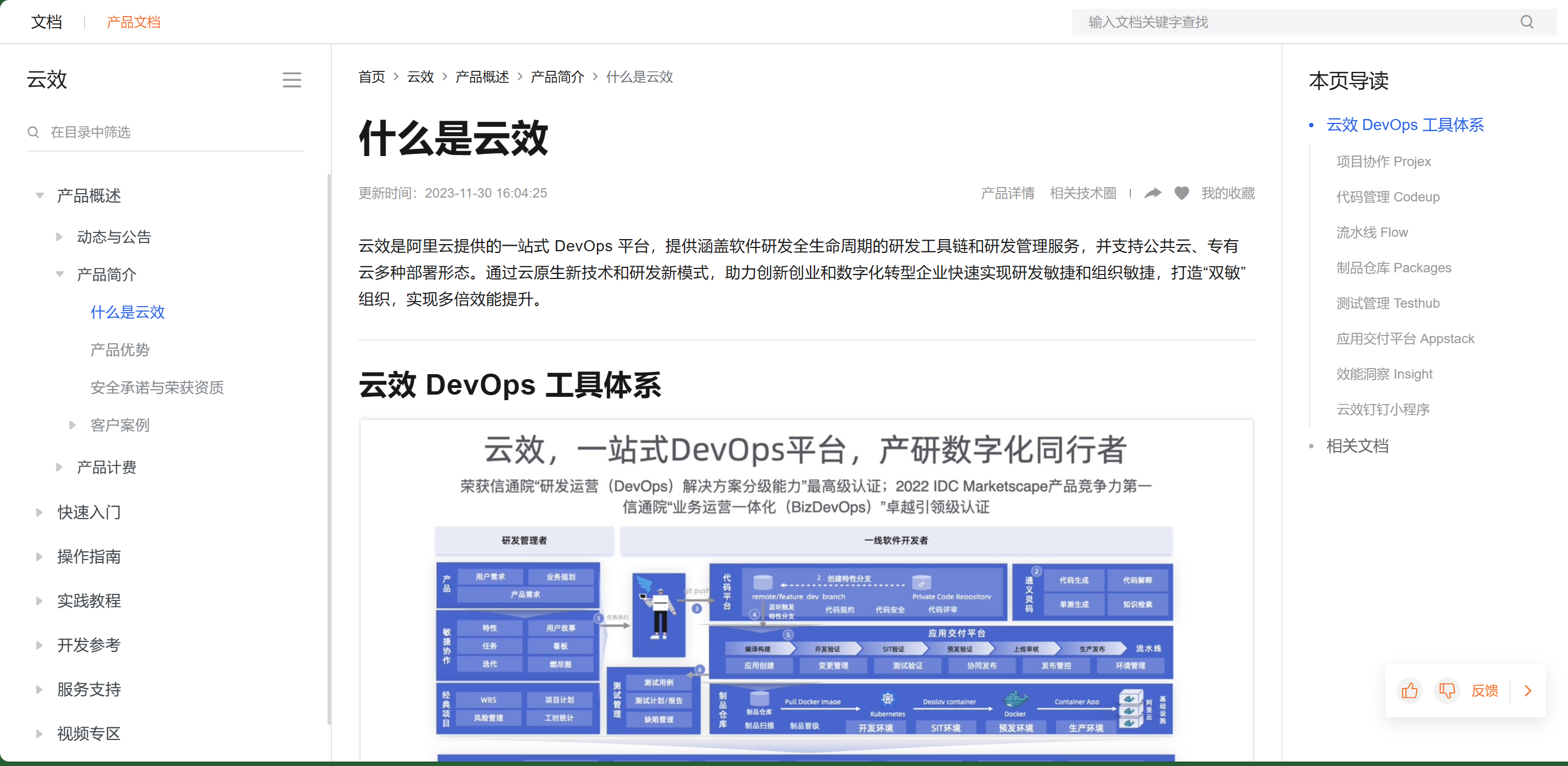Click the catalog filter magnifier icon

click(34, 132)
